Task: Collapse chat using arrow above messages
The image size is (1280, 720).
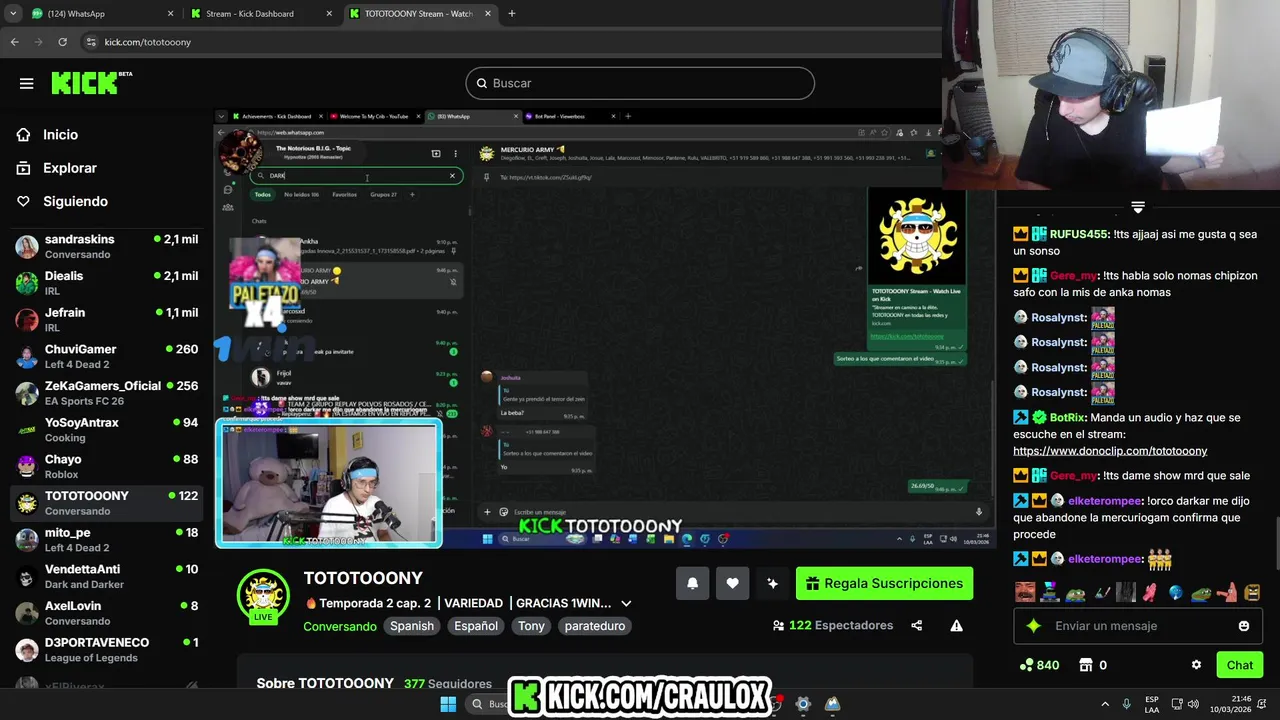Action: pos(1137,207)
